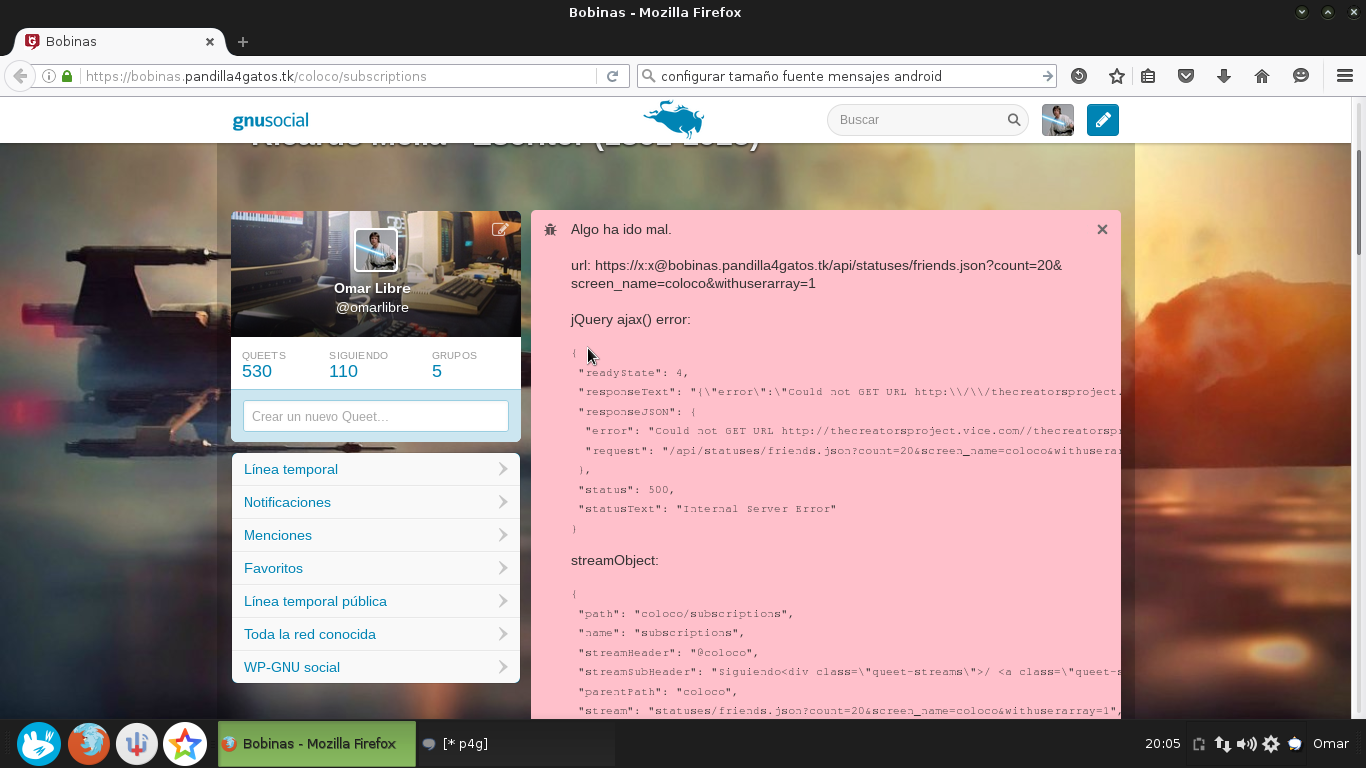Image resolution: width=1366 pixels, height=768 pixels.
Task: Expand Notificaciones chevron
Action: pos(502,502)
